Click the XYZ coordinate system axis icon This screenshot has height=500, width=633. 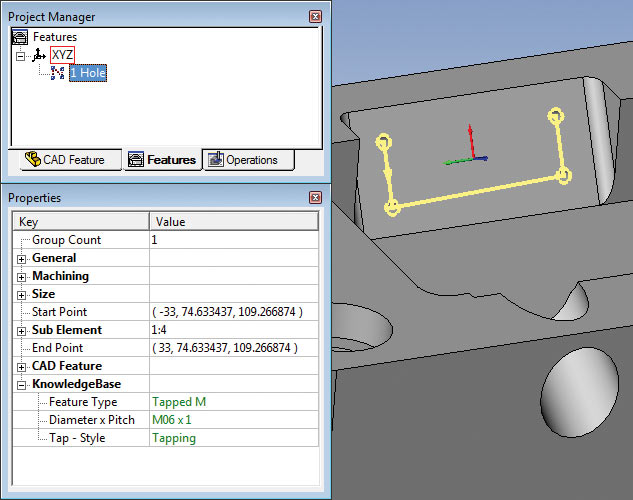pyautogui.click(x=39, y=55)
